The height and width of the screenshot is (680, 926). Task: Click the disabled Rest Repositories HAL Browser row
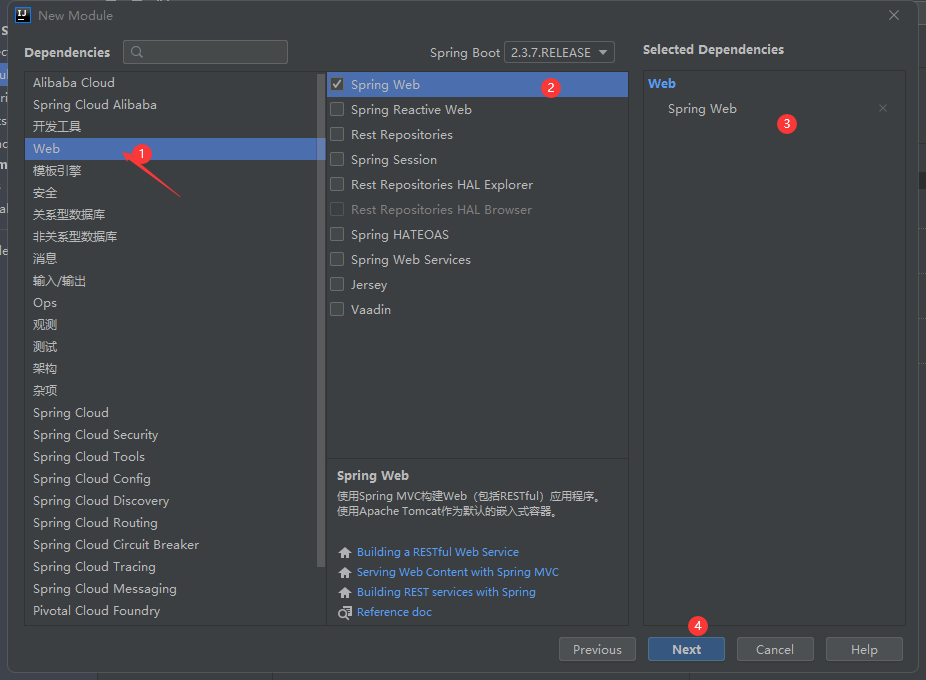[477, 209]
